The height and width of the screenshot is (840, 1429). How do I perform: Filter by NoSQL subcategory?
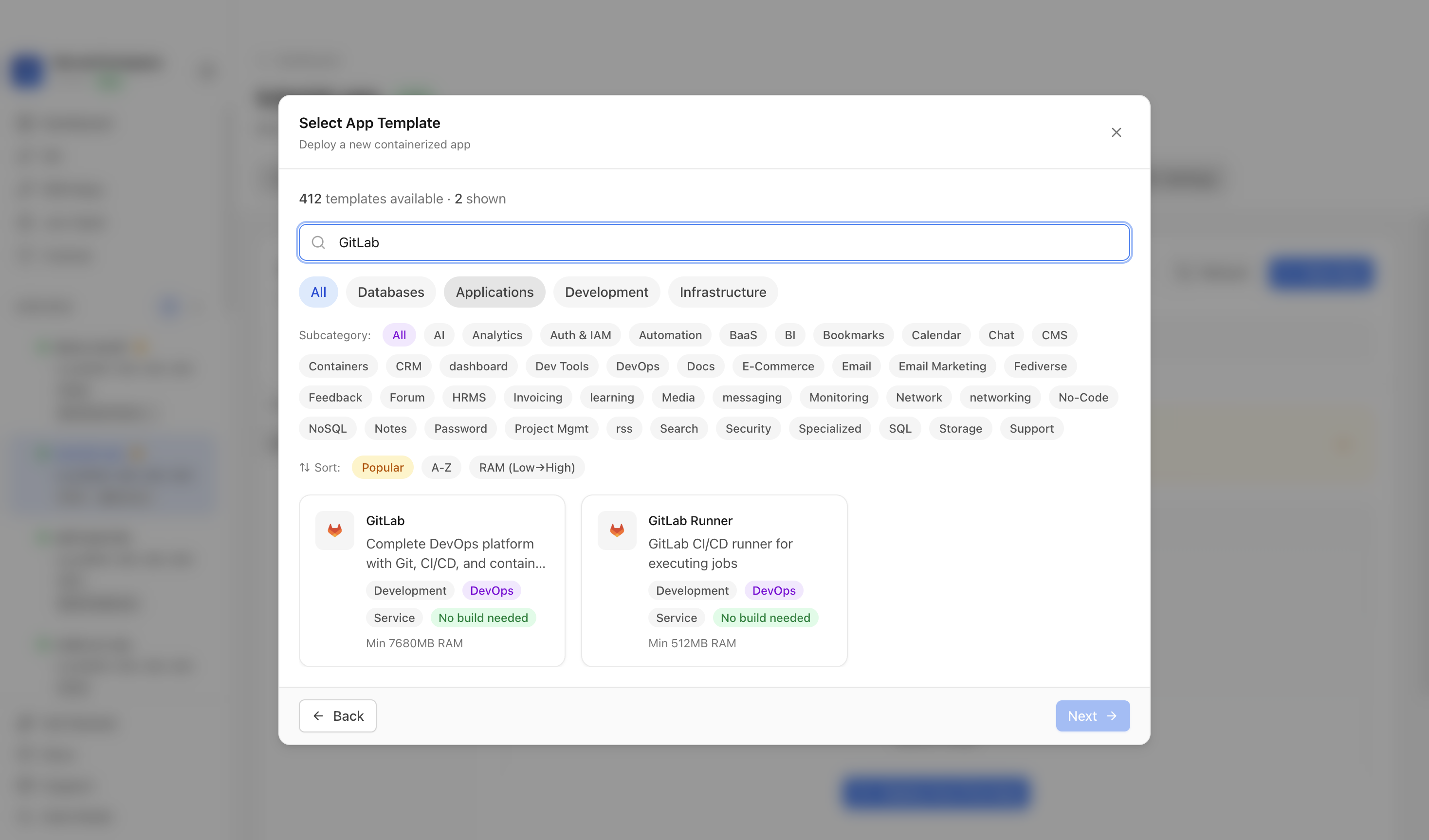coord(327,429)
